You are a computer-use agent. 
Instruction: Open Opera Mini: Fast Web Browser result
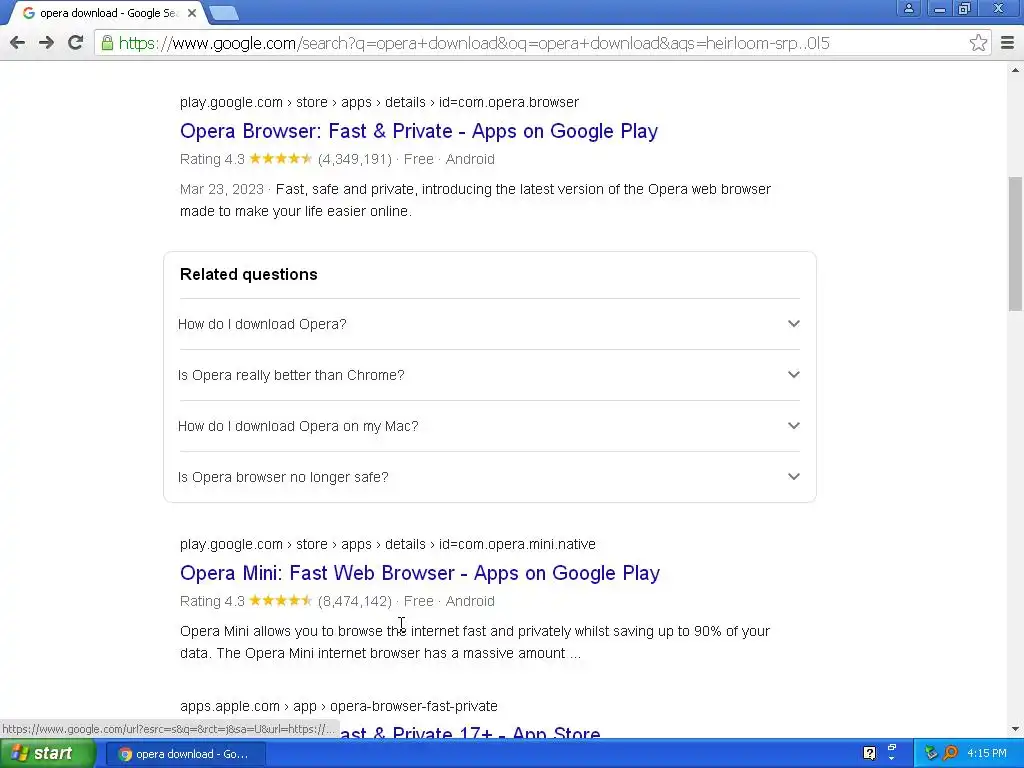tap(420, 573)
